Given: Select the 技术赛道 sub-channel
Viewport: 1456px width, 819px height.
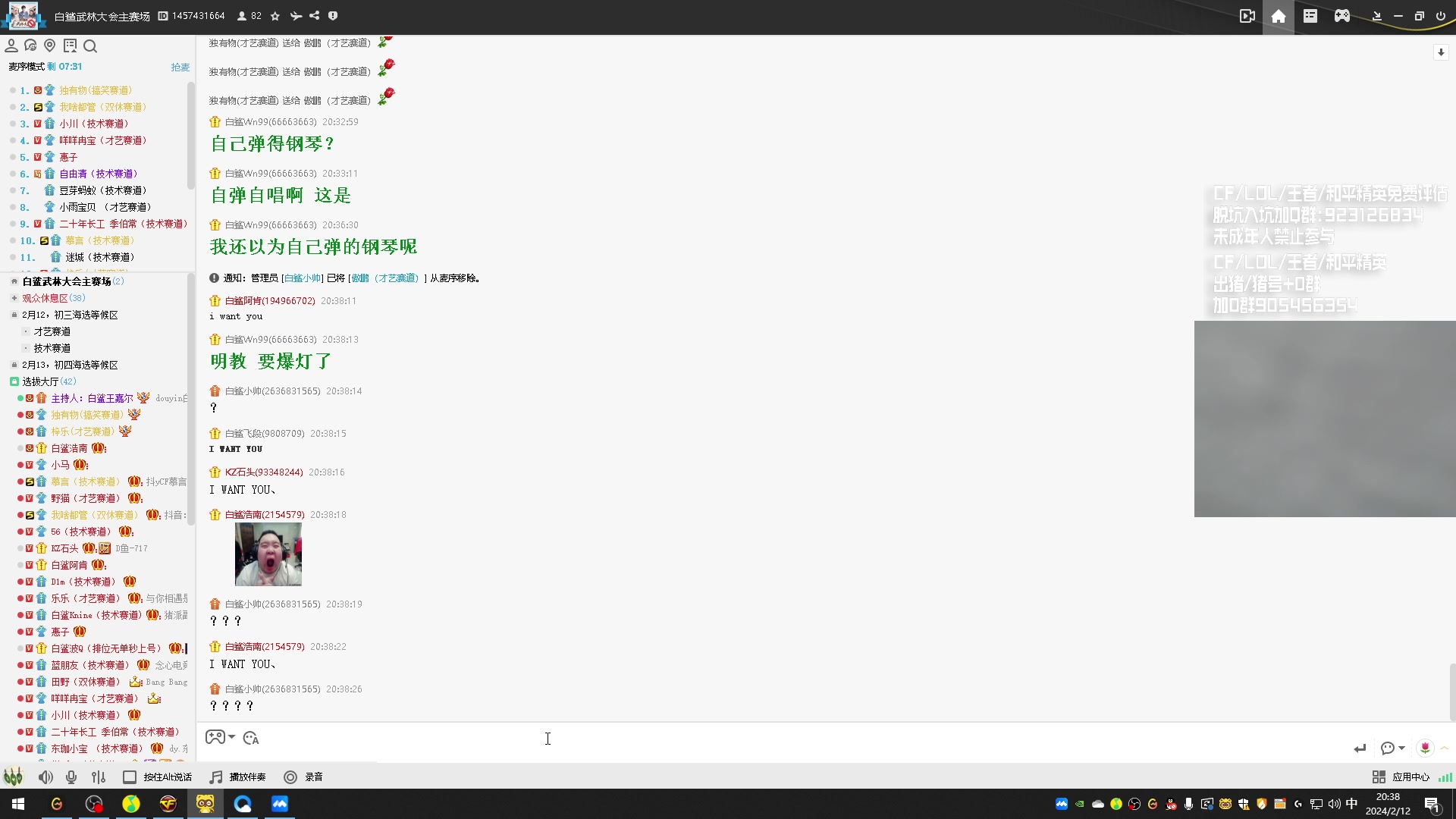Looking at the screenshot, I should coord(52,348).
